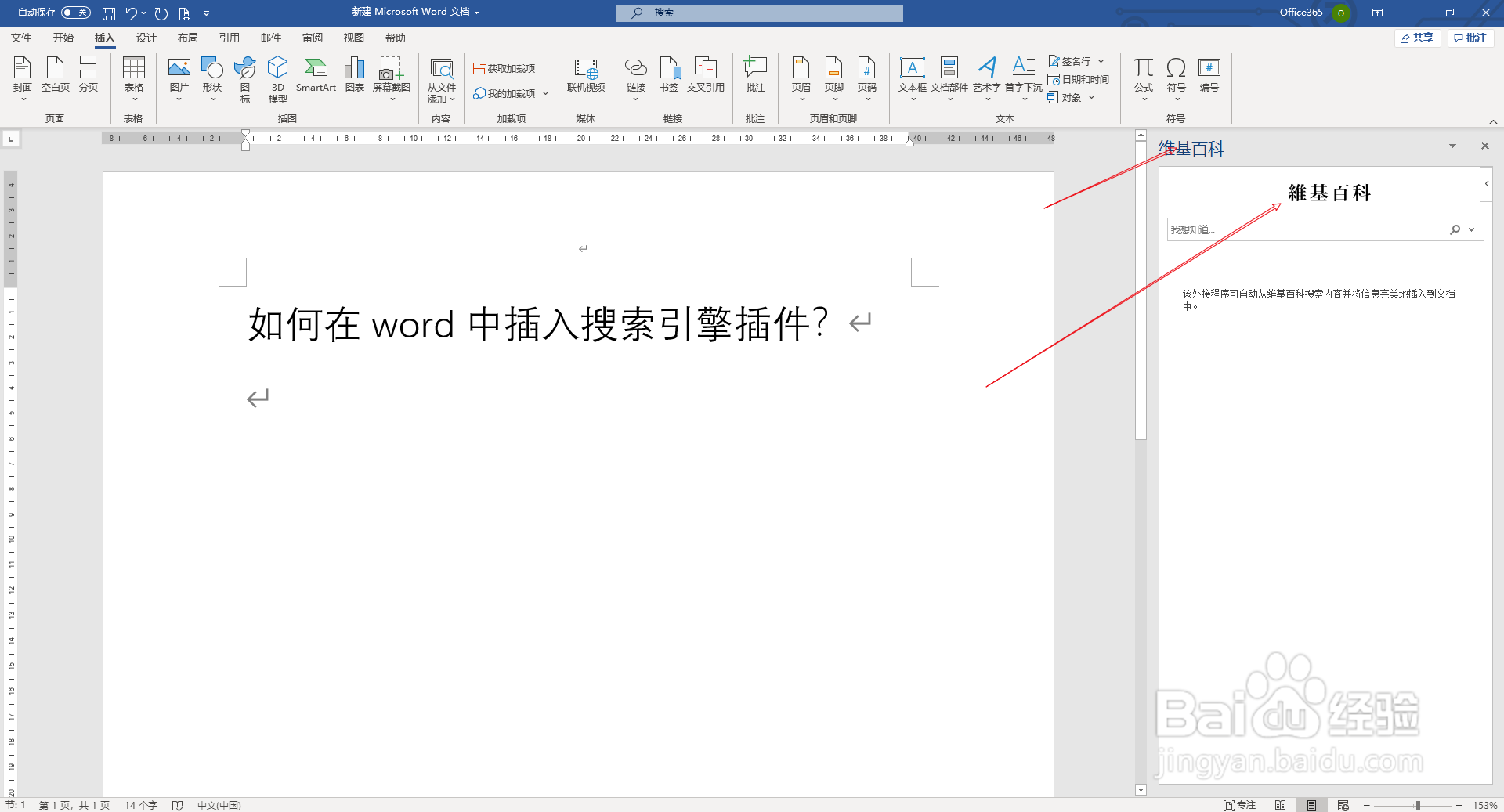
Task: Insert a footer (页脚)
Action: coord(834,78)
